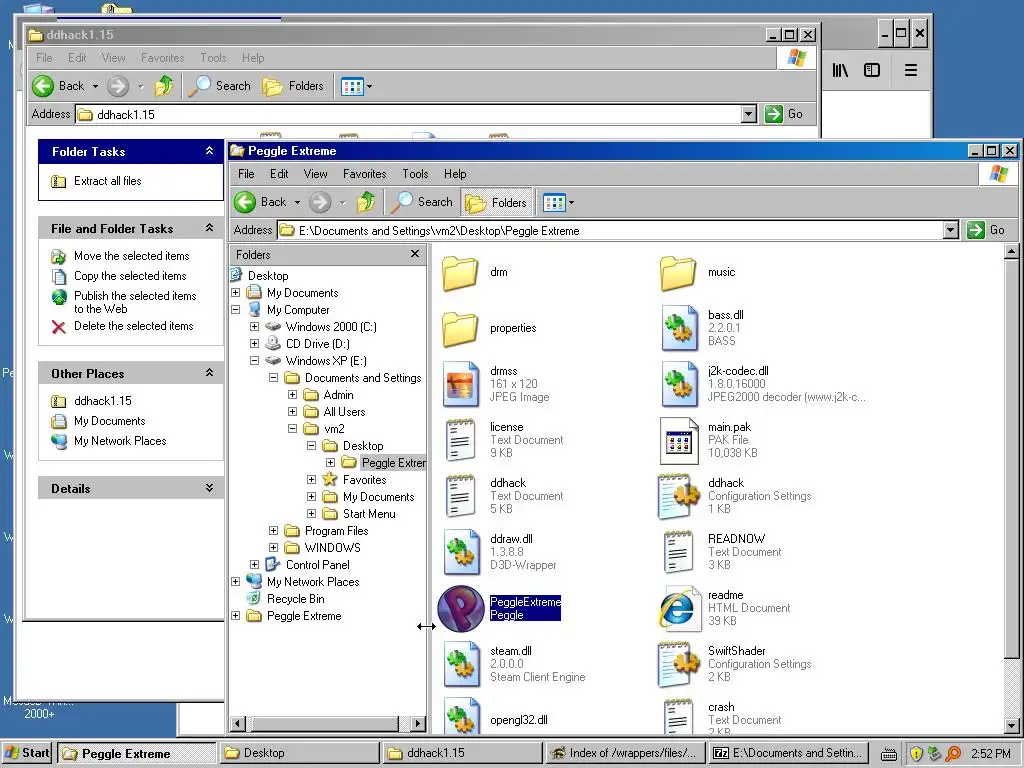Open the PeggleExtreme application icon
This screenshot has width=1024, height=768.
point(461,609)
